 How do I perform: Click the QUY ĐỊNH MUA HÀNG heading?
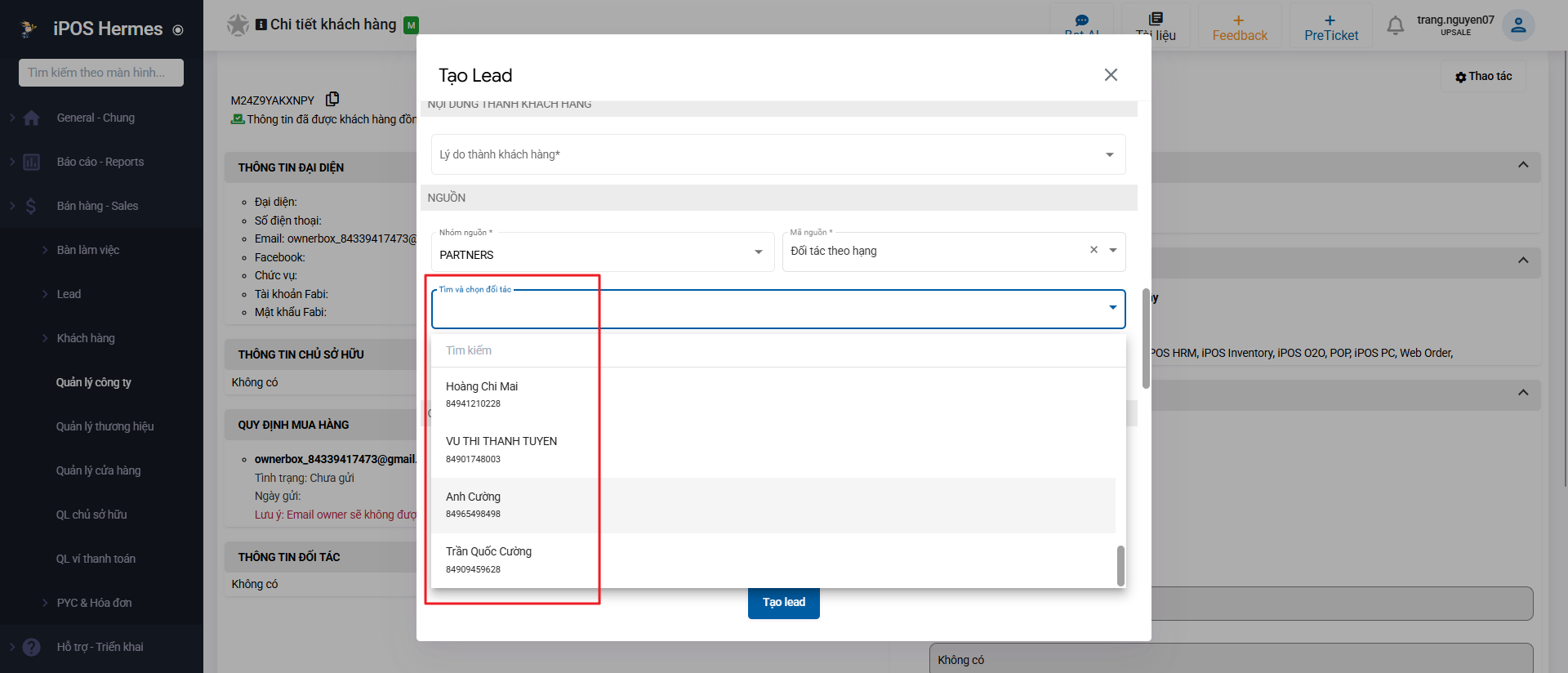click(x=293, y=425)
